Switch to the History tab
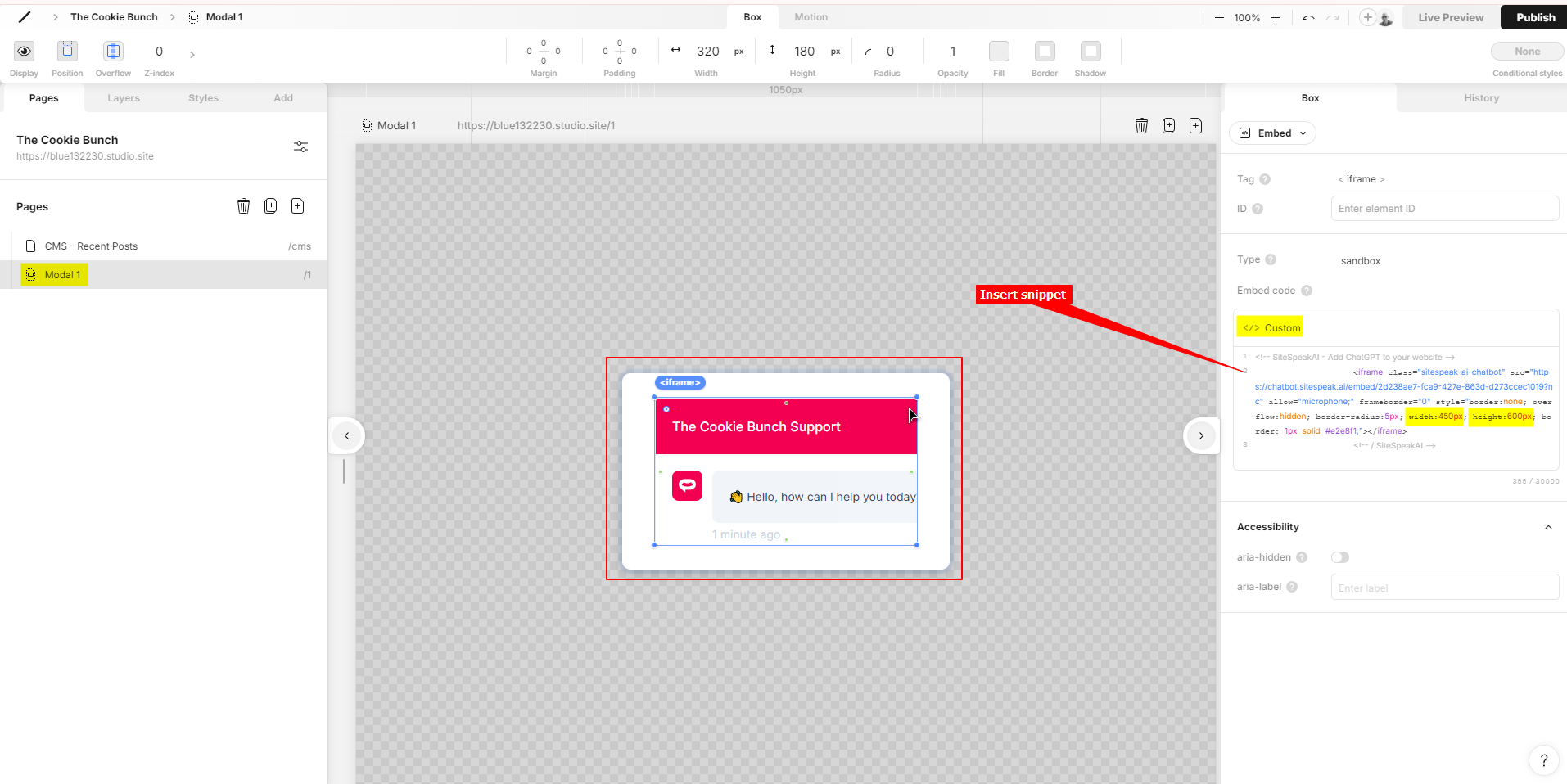Image resolution: width=1567 pixels, height=784 pixels. 1481,98
